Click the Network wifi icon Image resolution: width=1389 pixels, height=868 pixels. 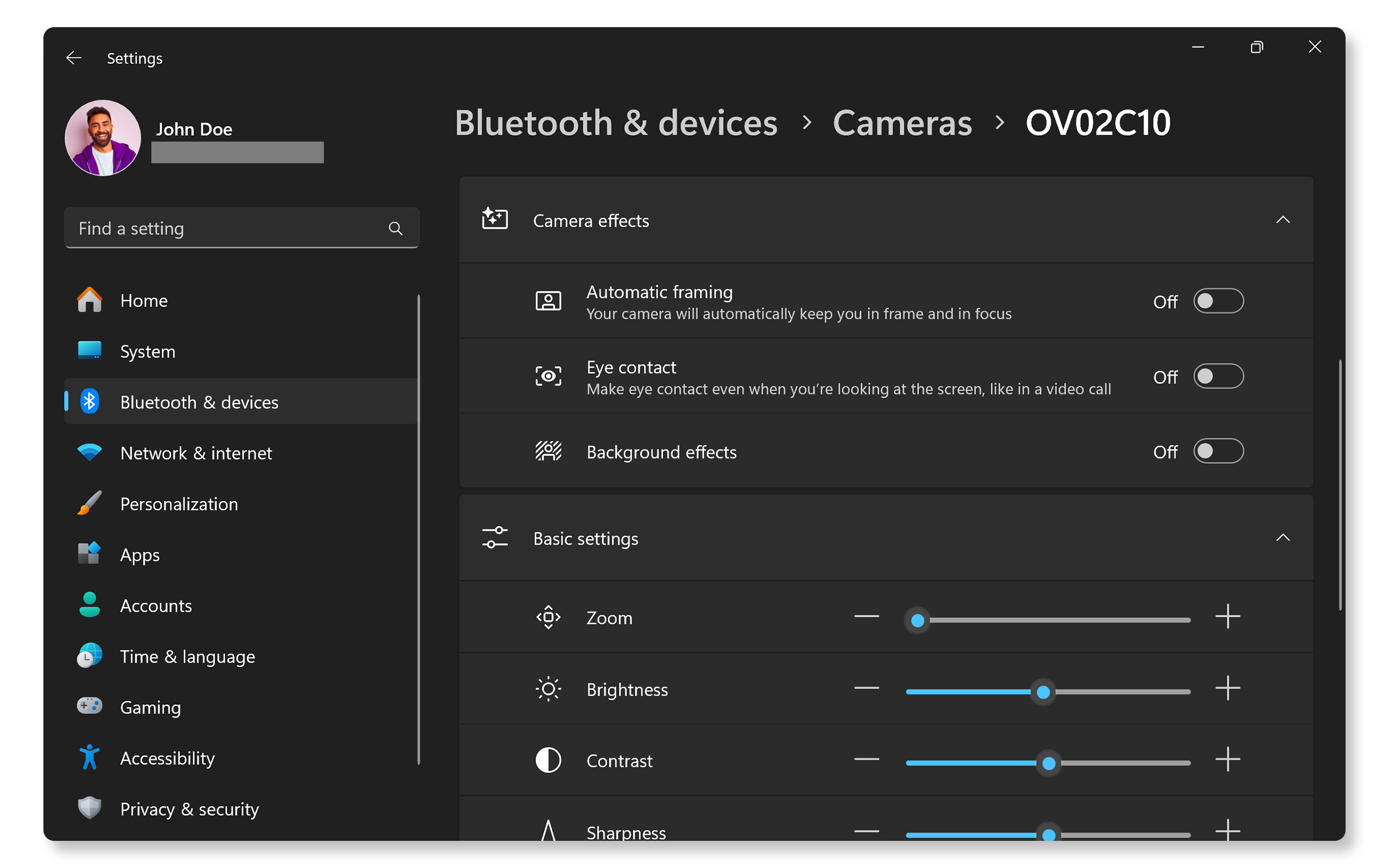click(x=90, y=452)
